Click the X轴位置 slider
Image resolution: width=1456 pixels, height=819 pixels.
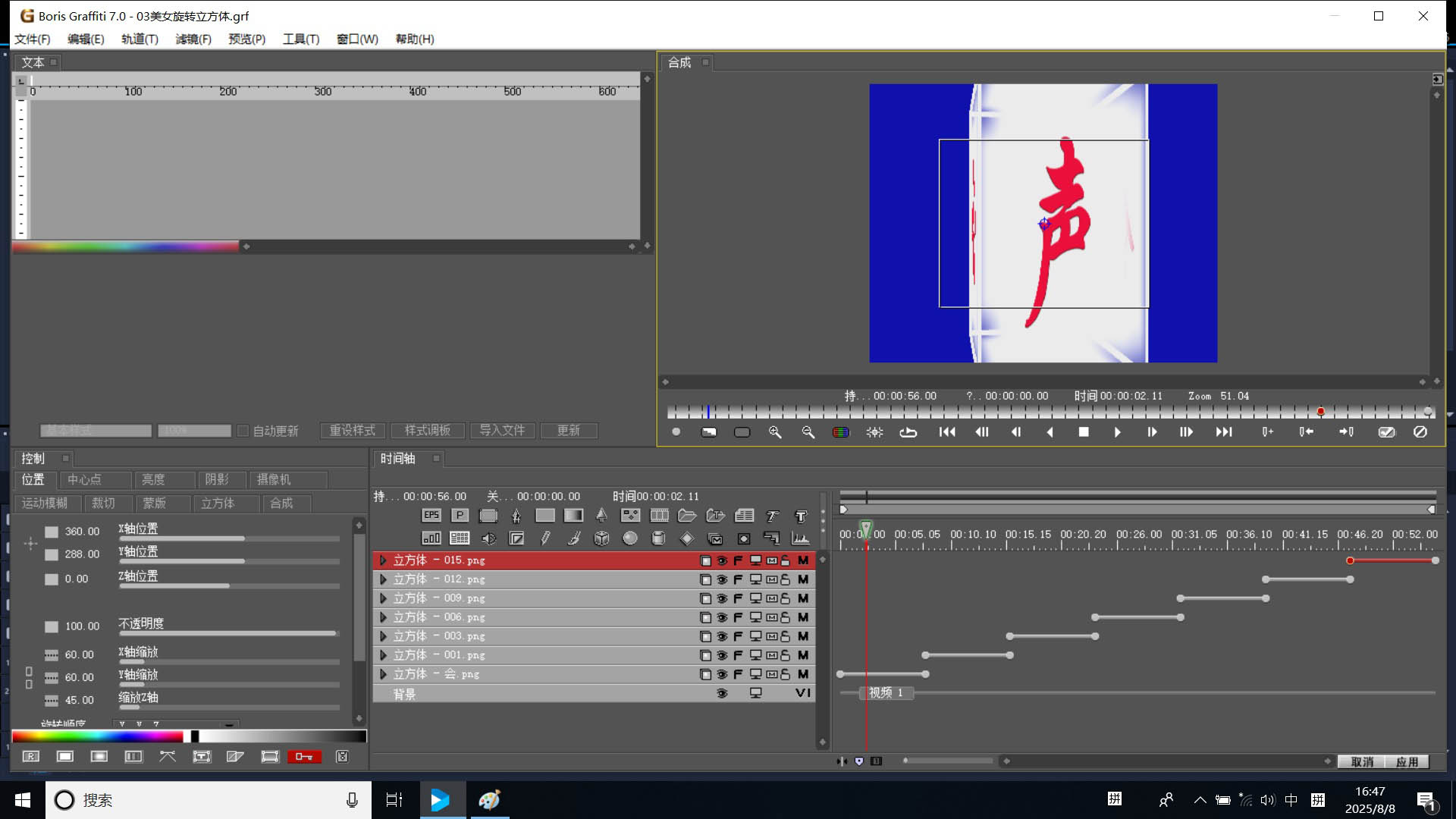coord(229,538)
